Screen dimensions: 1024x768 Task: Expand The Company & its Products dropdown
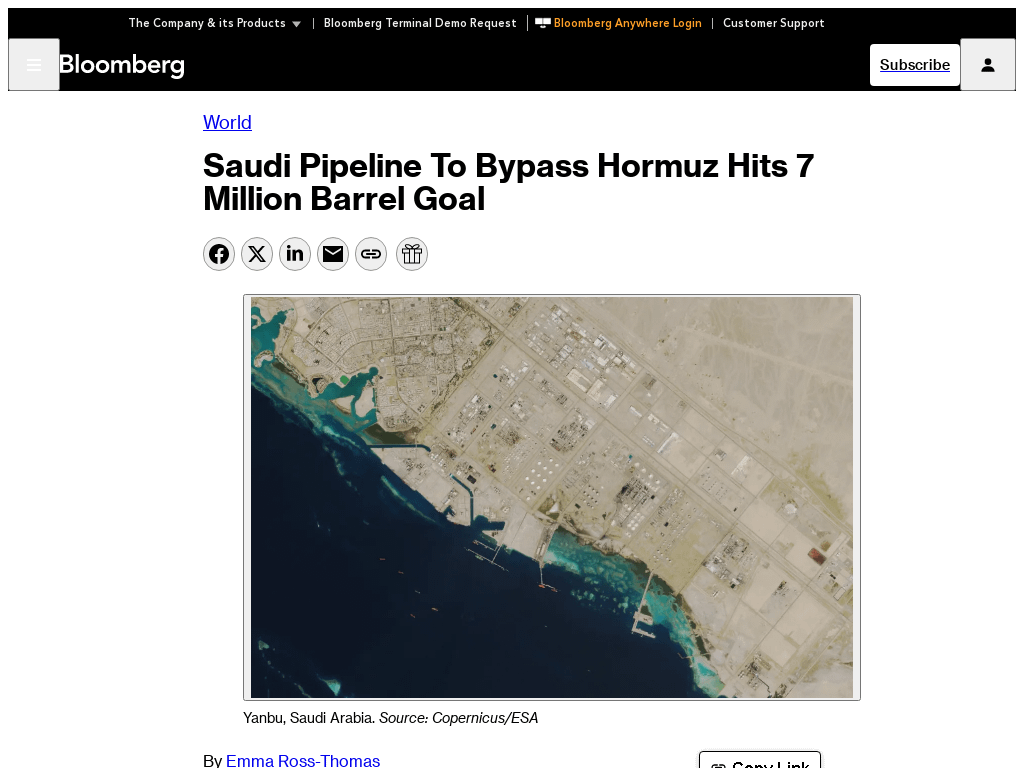coord(214,23)
